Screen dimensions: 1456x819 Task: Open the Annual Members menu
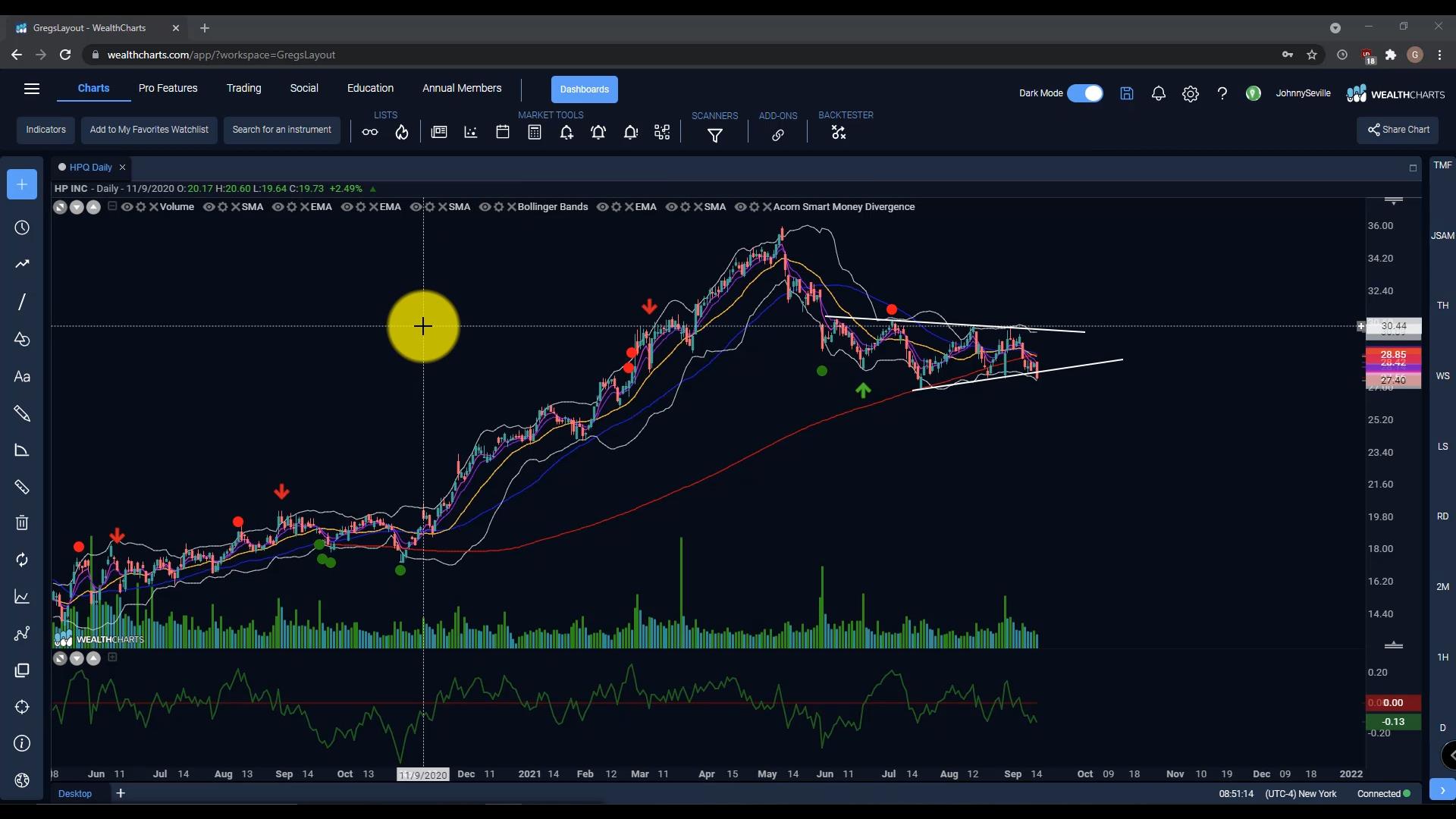point(462,89)
